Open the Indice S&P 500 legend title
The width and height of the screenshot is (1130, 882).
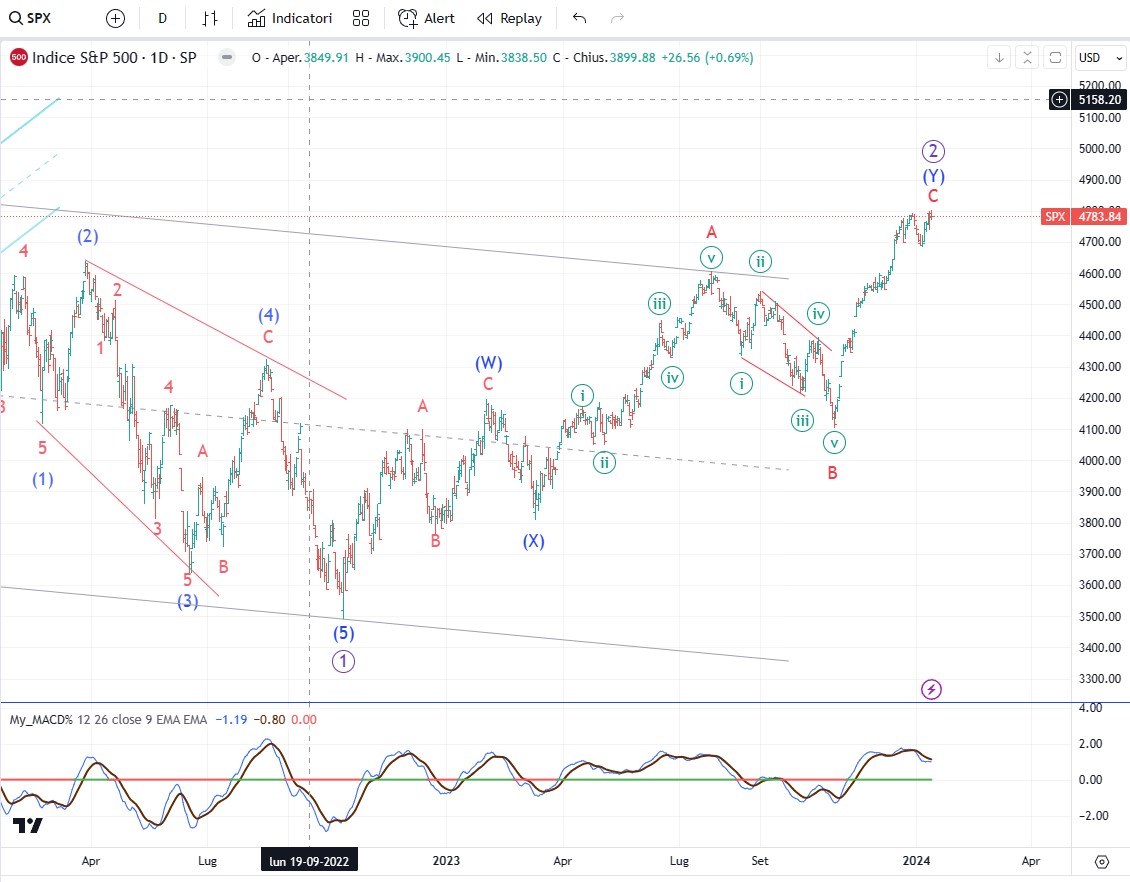pos(114,58)
